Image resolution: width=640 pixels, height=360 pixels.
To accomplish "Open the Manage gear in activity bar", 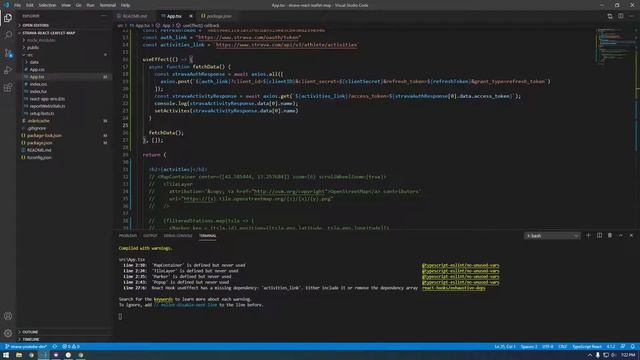I will [x=8, y=333].
